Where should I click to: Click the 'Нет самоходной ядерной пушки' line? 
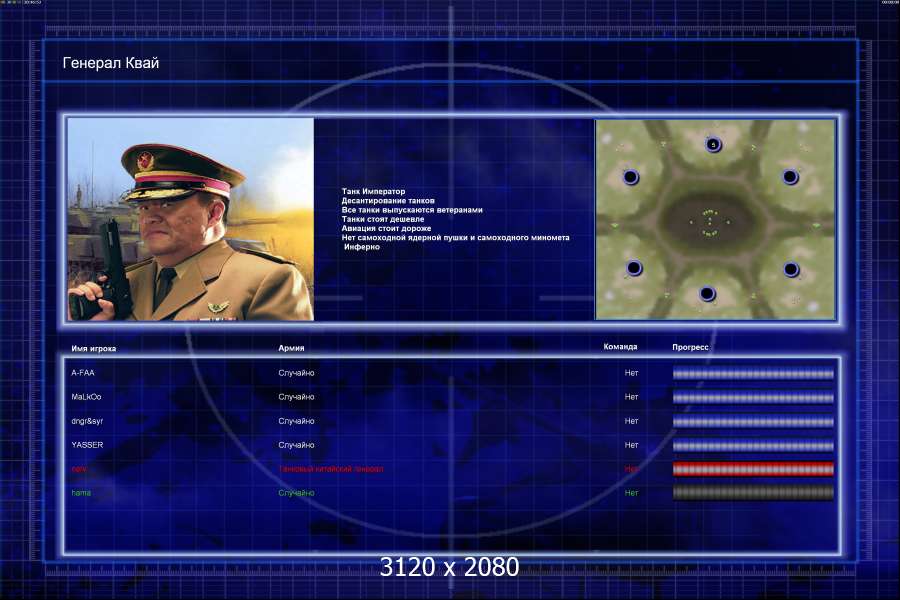(455, 237)
